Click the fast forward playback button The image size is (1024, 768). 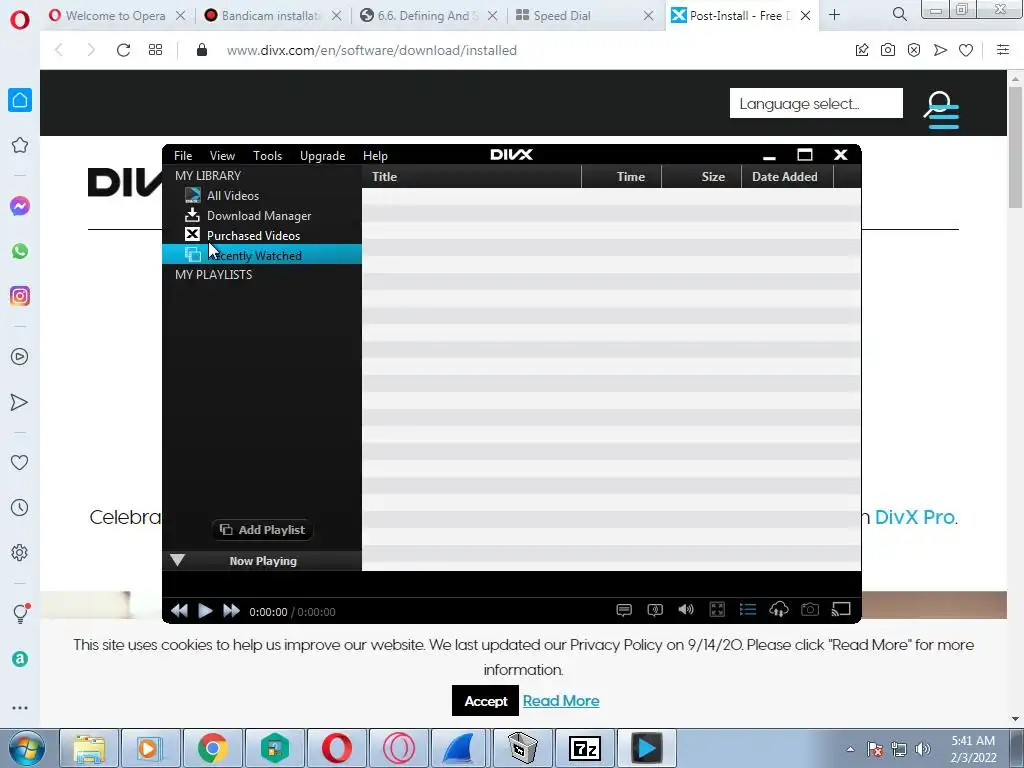coord(231,611)
